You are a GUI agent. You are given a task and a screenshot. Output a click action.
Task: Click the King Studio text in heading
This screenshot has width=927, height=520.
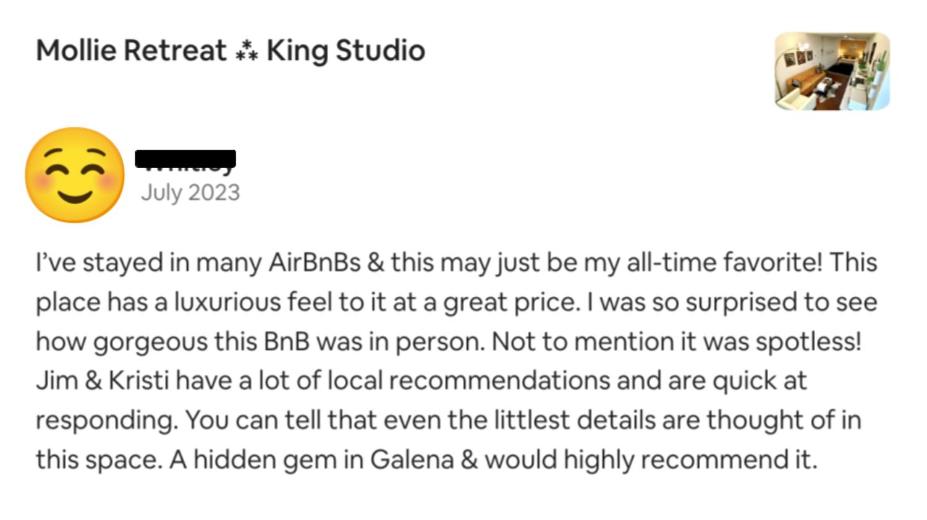click(346, 51)
